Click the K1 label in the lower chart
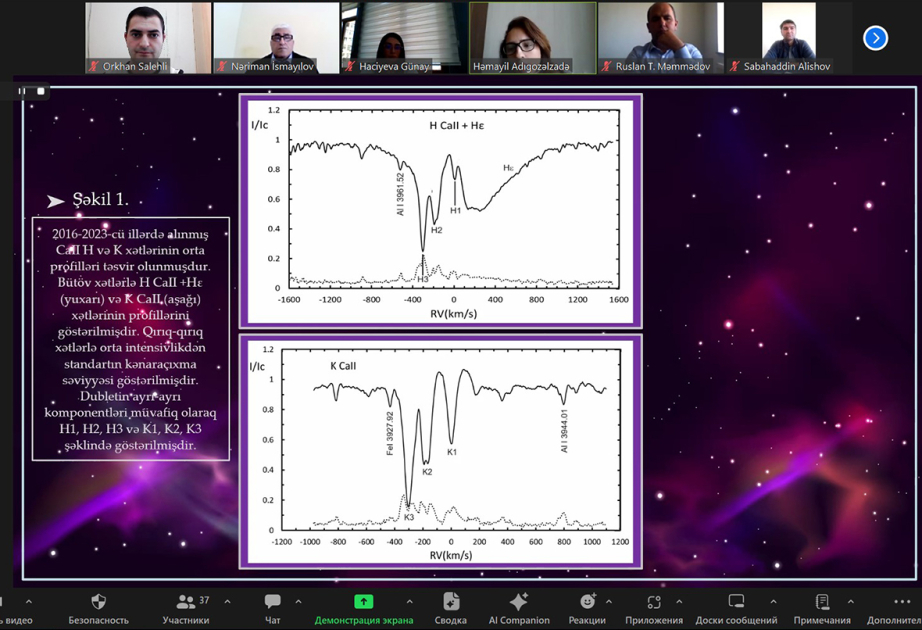922x630 pixels. [452, 452]
